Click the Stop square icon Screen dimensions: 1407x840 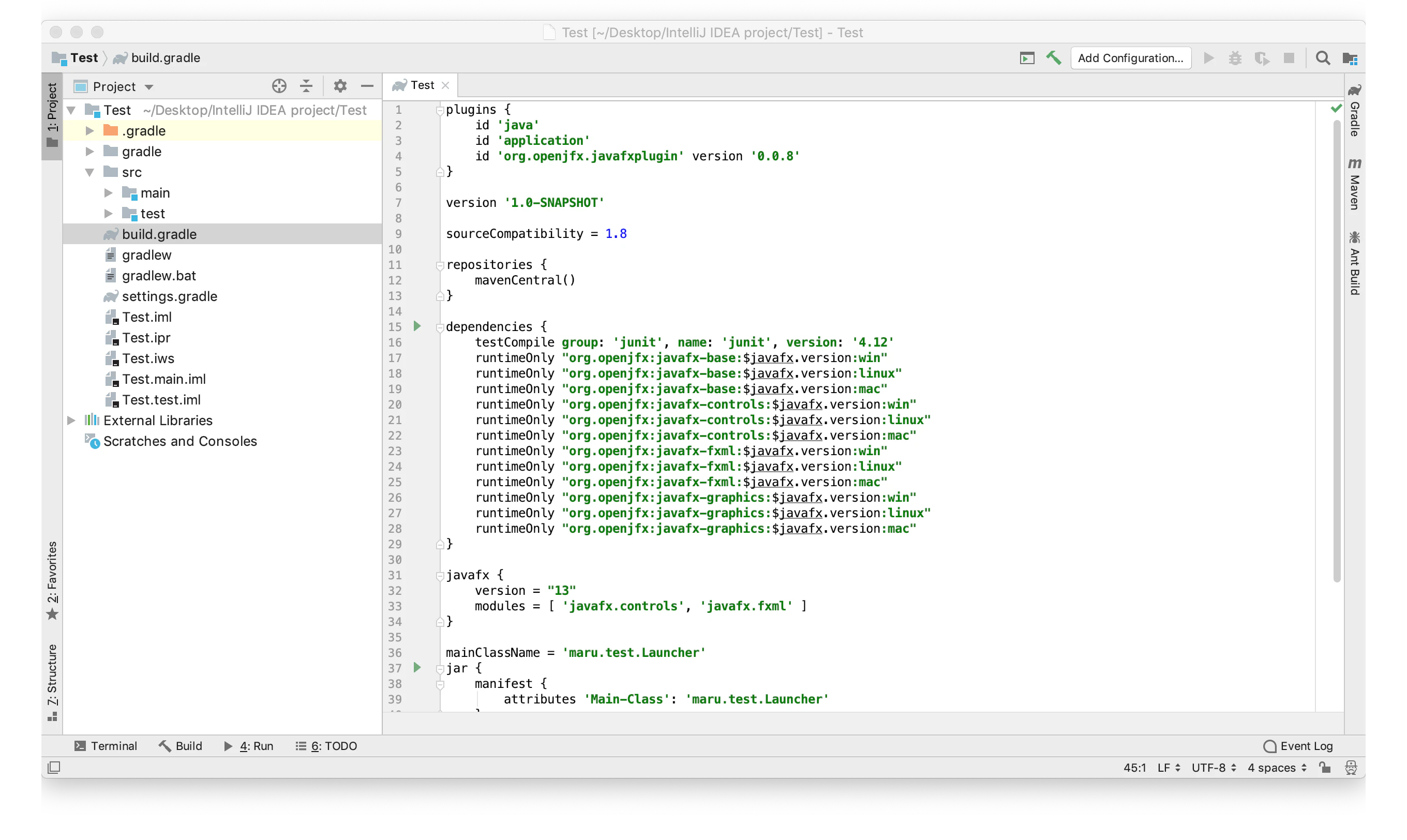click(x=1289, y=58)
